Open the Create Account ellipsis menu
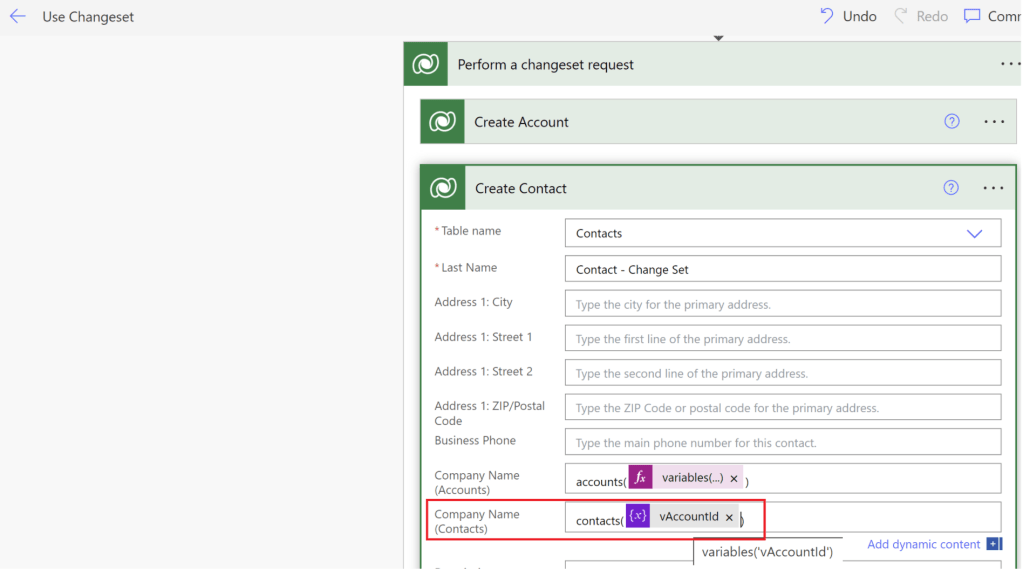 click(x=993, y=122)
